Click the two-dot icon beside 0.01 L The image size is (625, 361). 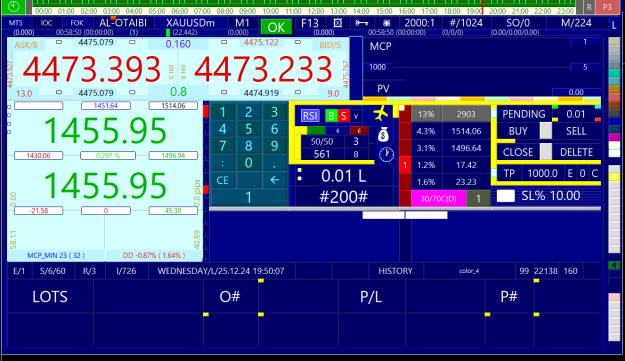pyautogui.click(x=300, y=175)
